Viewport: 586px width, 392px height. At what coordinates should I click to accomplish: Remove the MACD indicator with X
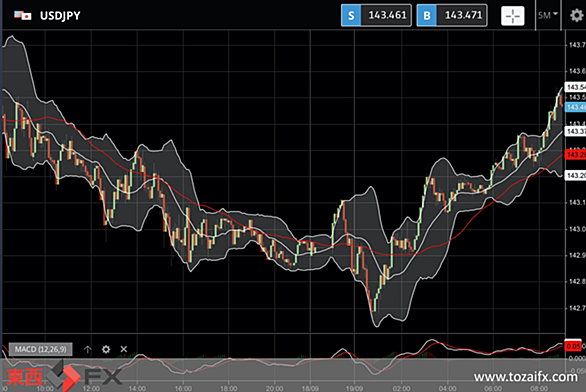[x=124, y=349]
